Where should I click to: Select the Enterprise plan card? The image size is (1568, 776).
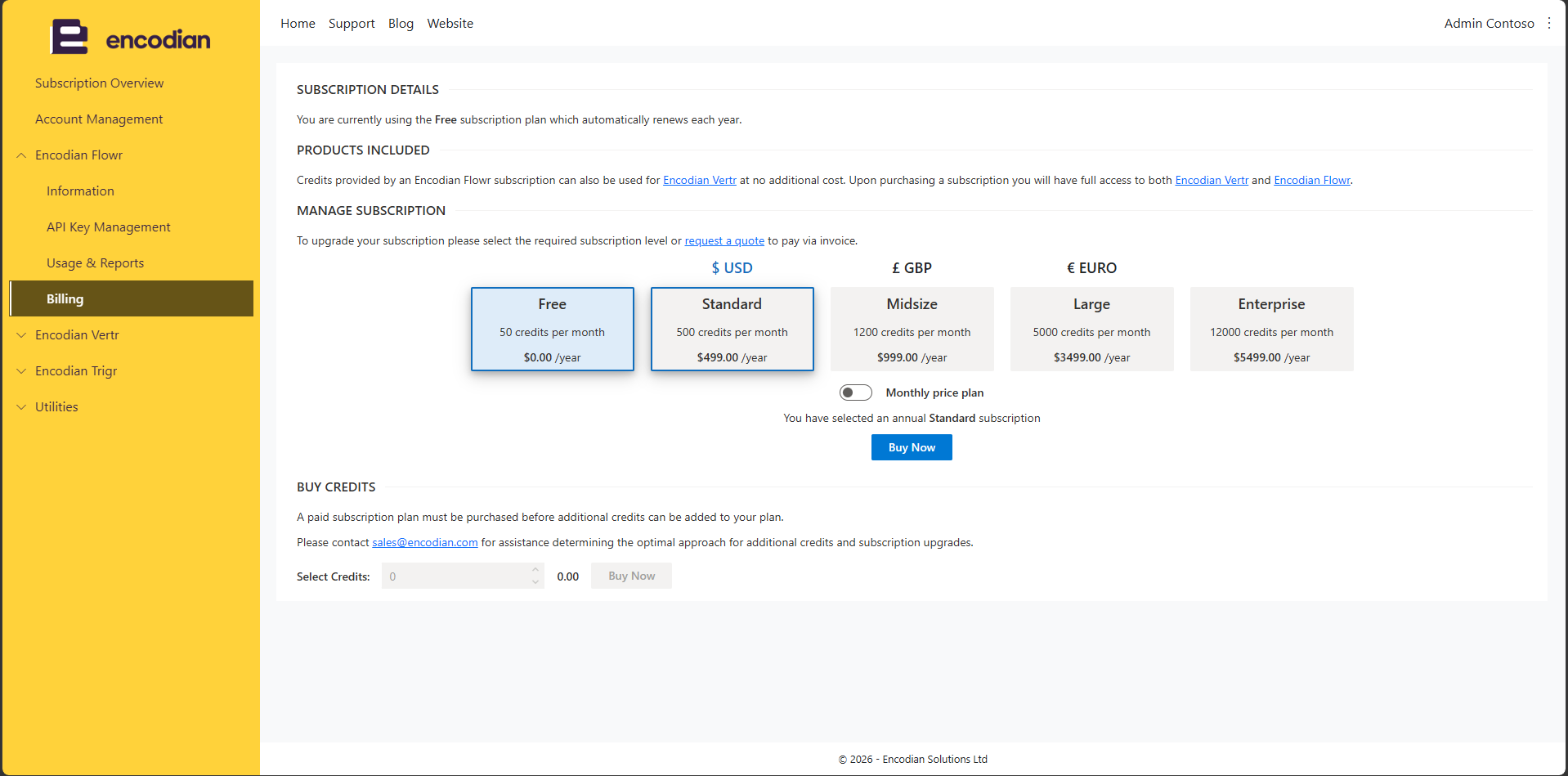1272,329
